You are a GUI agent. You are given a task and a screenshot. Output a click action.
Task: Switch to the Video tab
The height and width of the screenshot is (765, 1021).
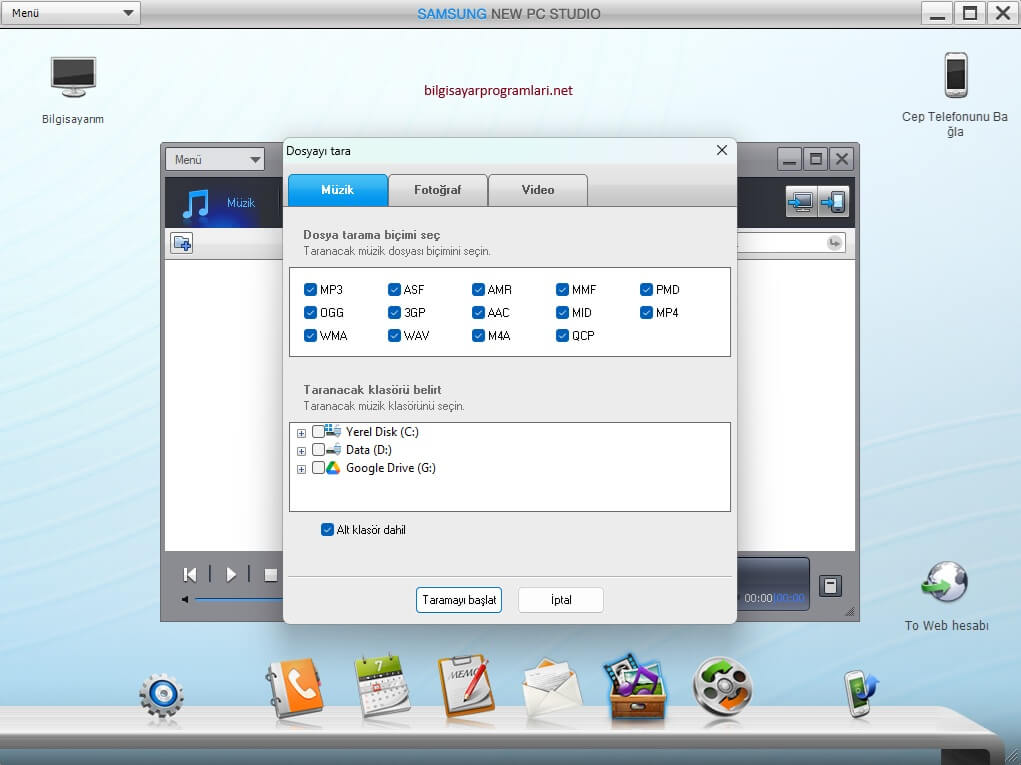pyautogui.click(x=538, y=190)
